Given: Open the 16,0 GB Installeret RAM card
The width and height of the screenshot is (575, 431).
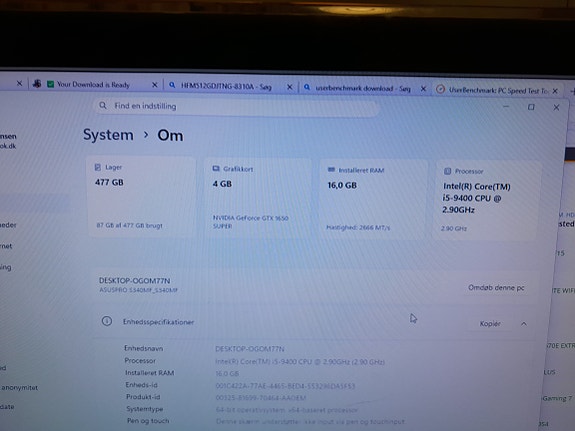Looking at the screenshot, I should tap(373, 199).
